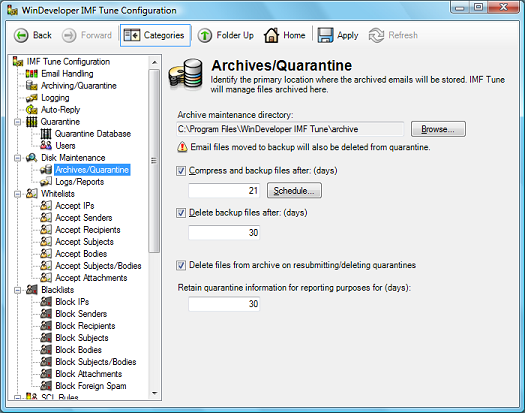Screen dimensions: 525x413
Task: Open Block Recipients in the tree
Action: (x=85, y=326)
